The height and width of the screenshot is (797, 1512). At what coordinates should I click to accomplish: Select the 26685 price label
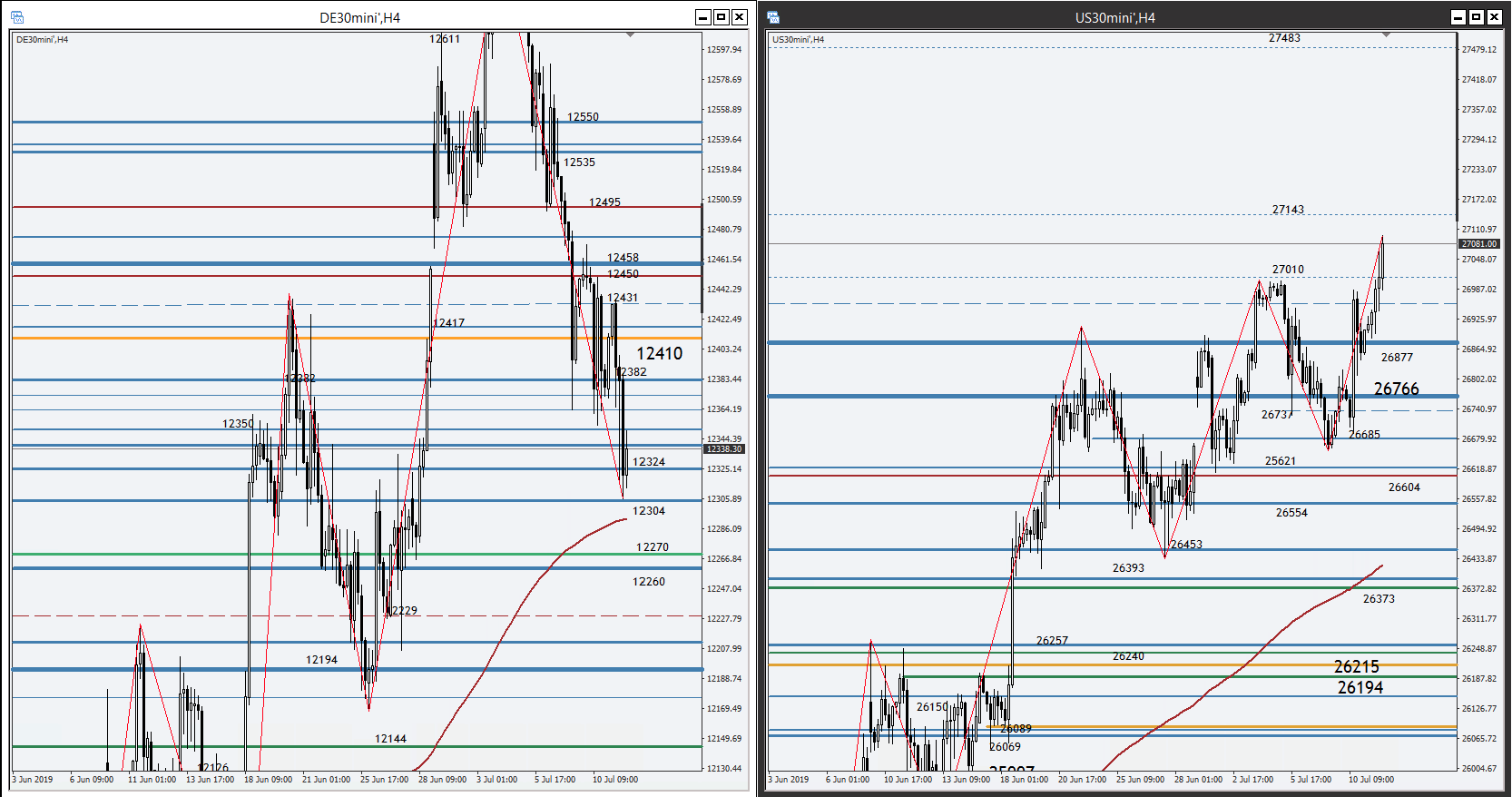pyautogui.click(x=1364, y=435)
